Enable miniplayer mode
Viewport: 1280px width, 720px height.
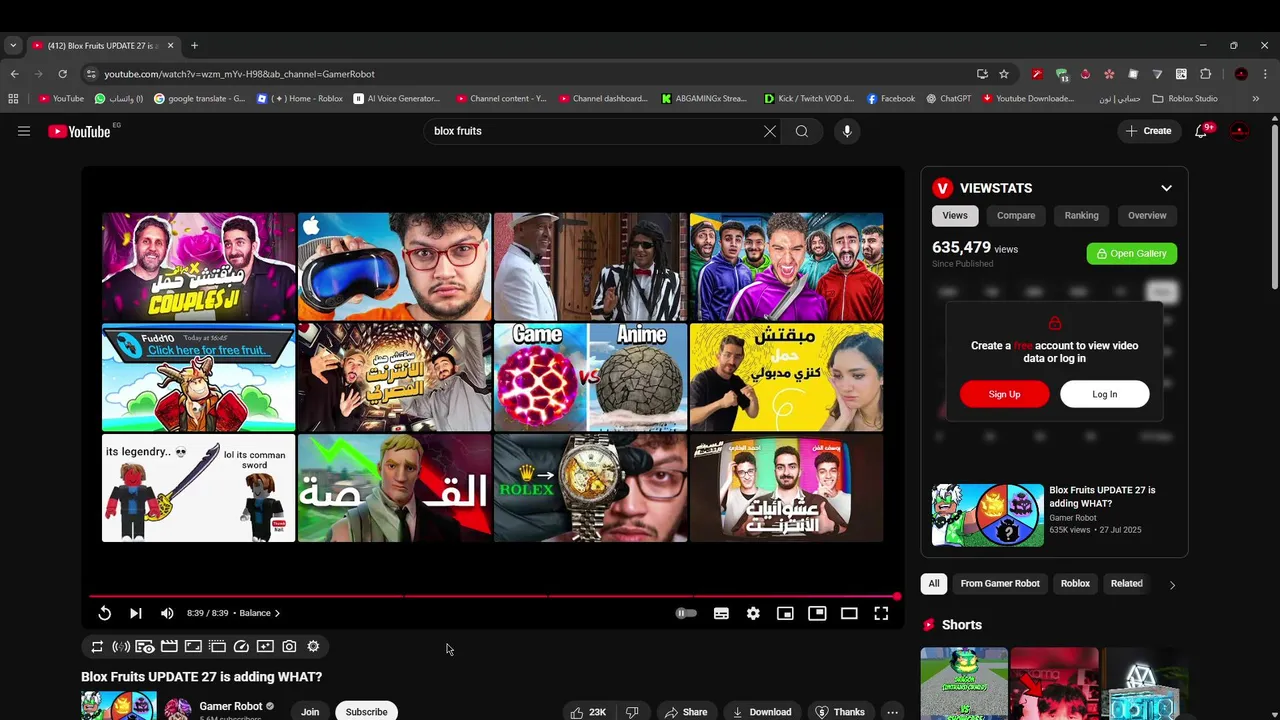point(785,613)
